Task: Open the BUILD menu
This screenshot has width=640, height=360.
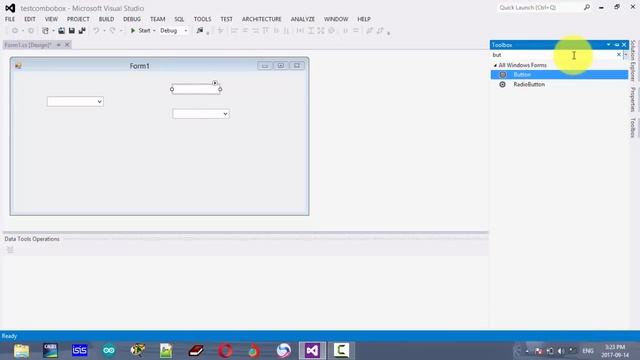Action: coord(106,19)
